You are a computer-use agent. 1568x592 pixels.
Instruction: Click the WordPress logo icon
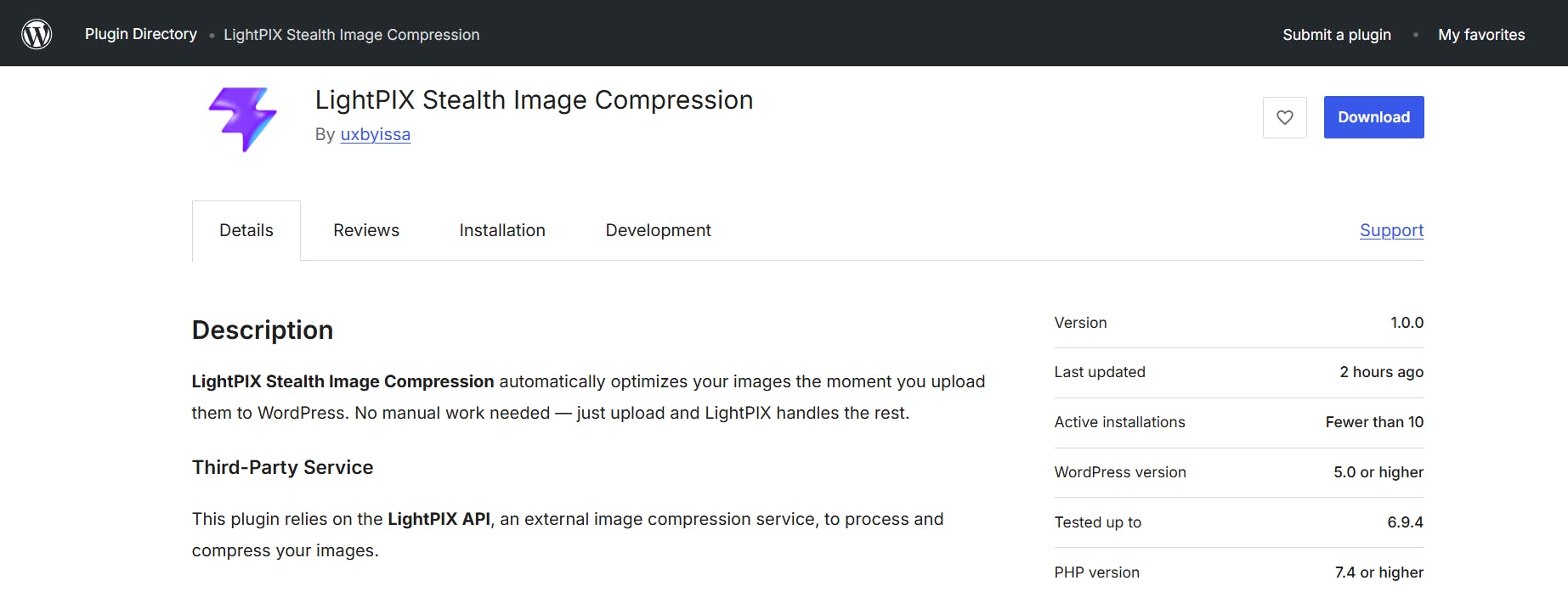click(37, 34)
